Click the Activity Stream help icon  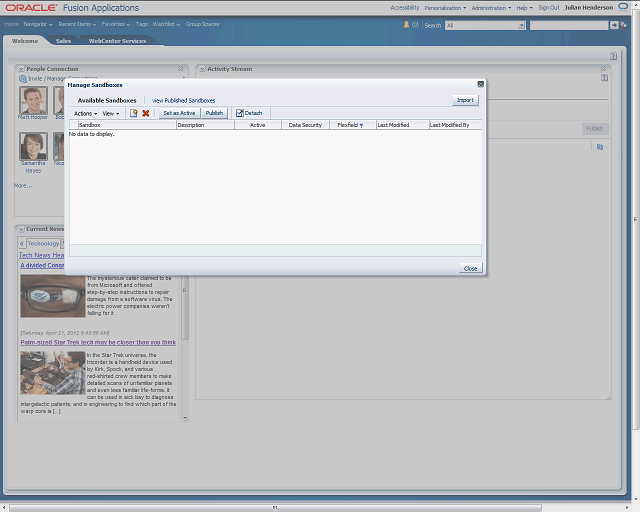coord(604,78)
